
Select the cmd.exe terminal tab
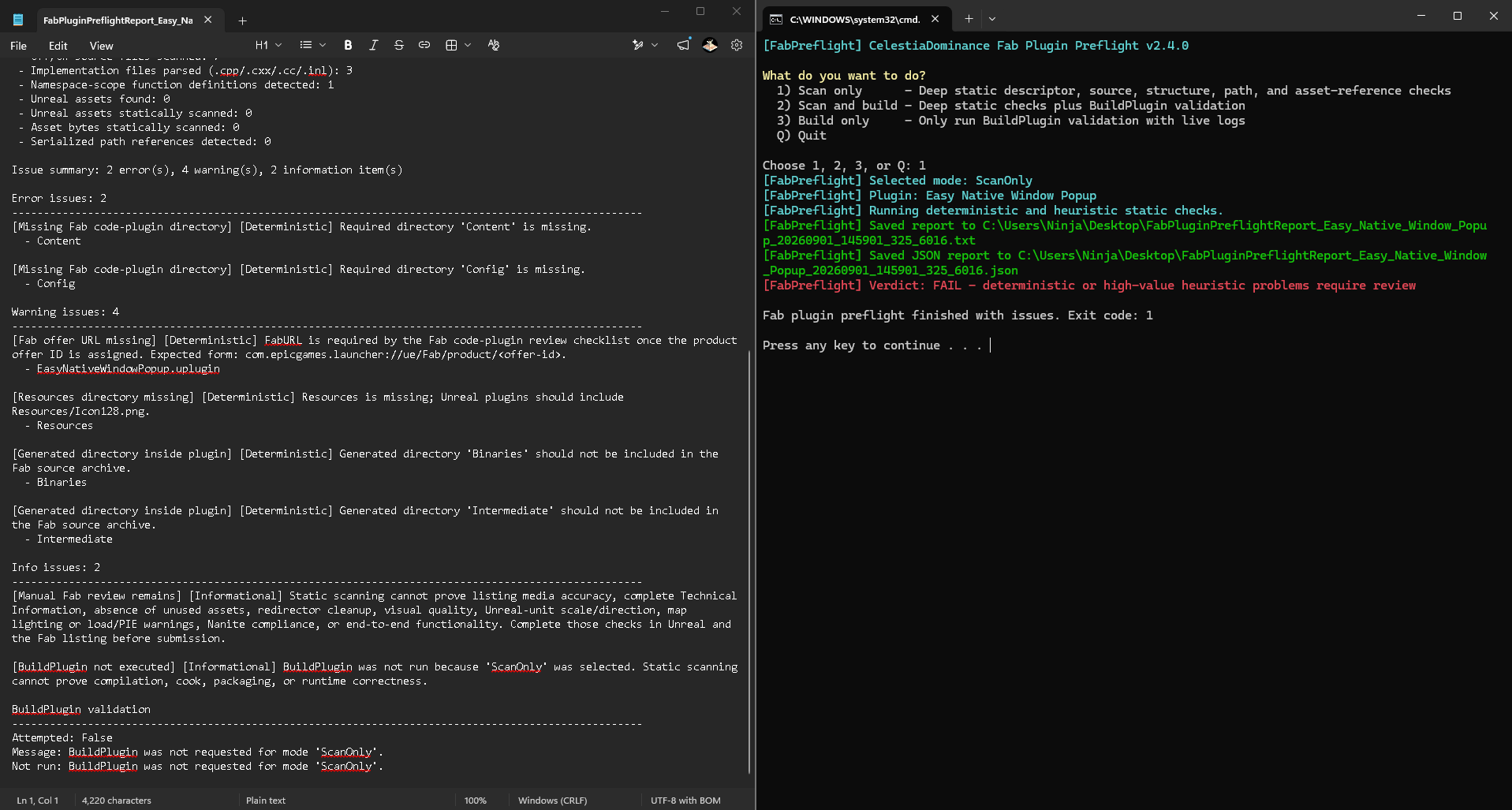tap(855, 19)
